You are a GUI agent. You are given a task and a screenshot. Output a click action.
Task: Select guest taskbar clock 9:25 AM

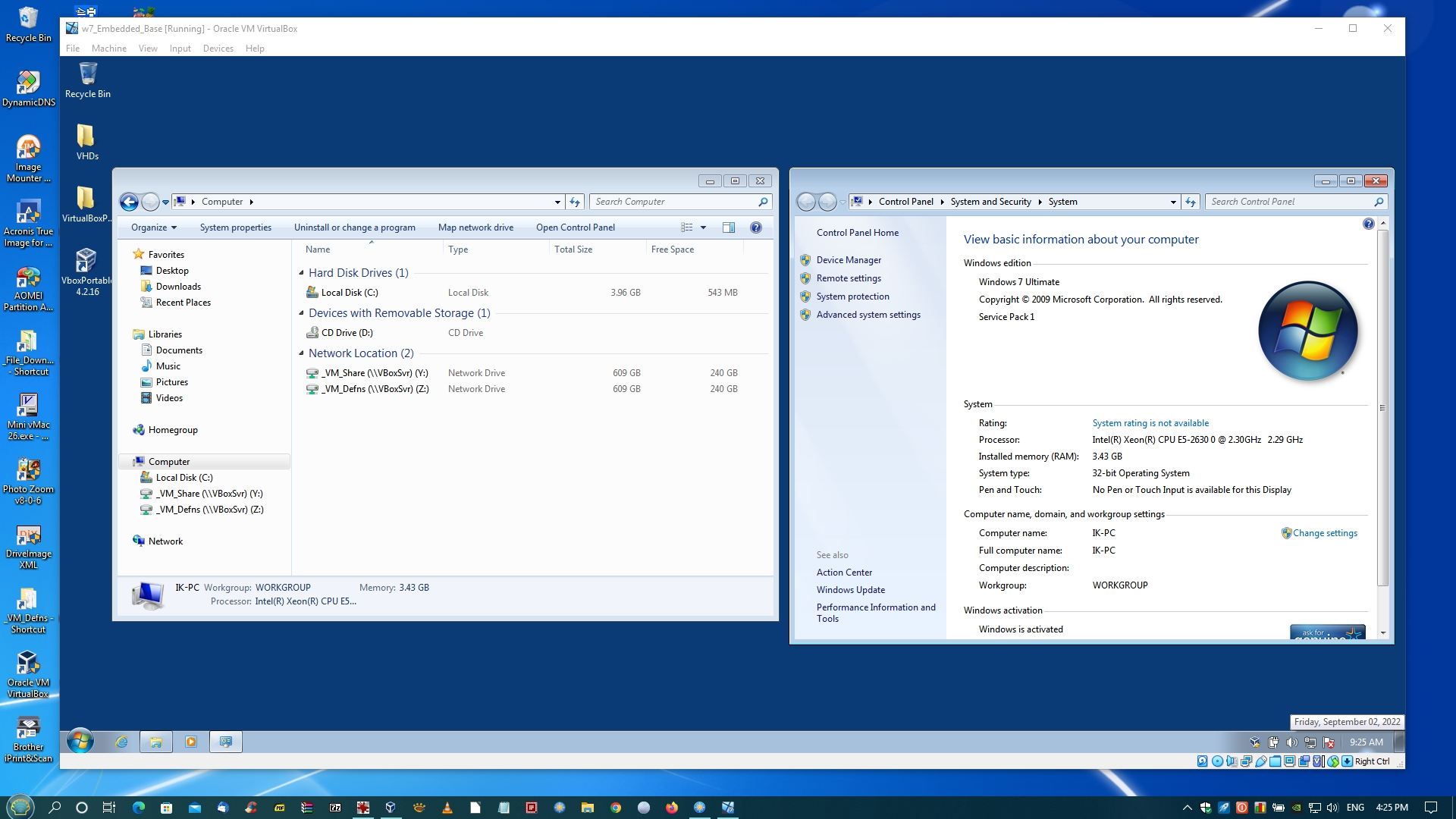point(1366,742)
